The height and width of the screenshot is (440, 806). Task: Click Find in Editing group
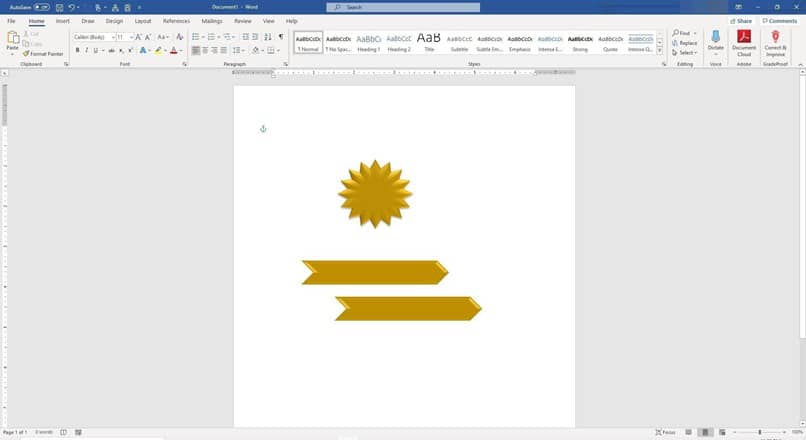[682, 33]
